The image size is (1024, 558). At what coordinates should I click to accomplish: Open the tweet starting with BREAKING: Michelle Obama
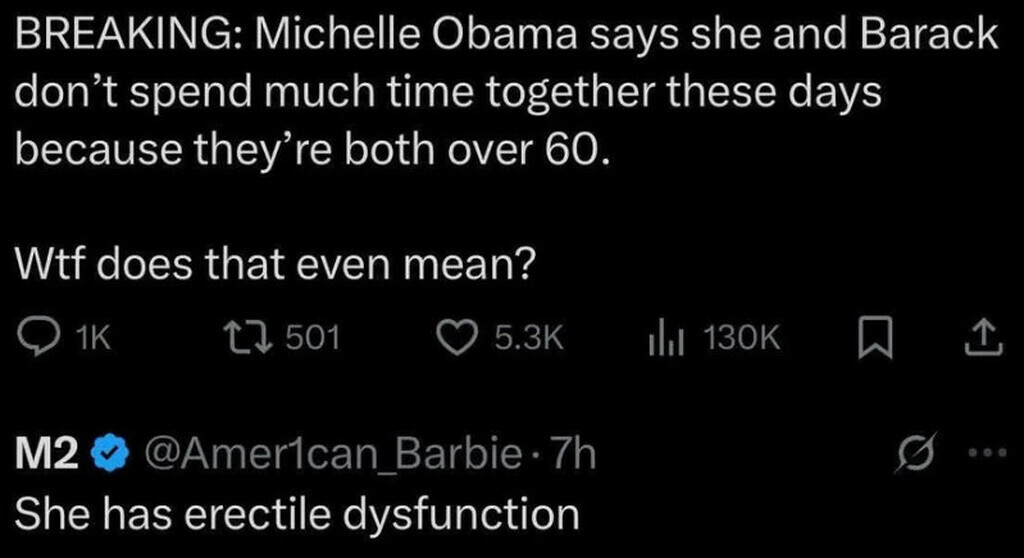tap(506, 91)
